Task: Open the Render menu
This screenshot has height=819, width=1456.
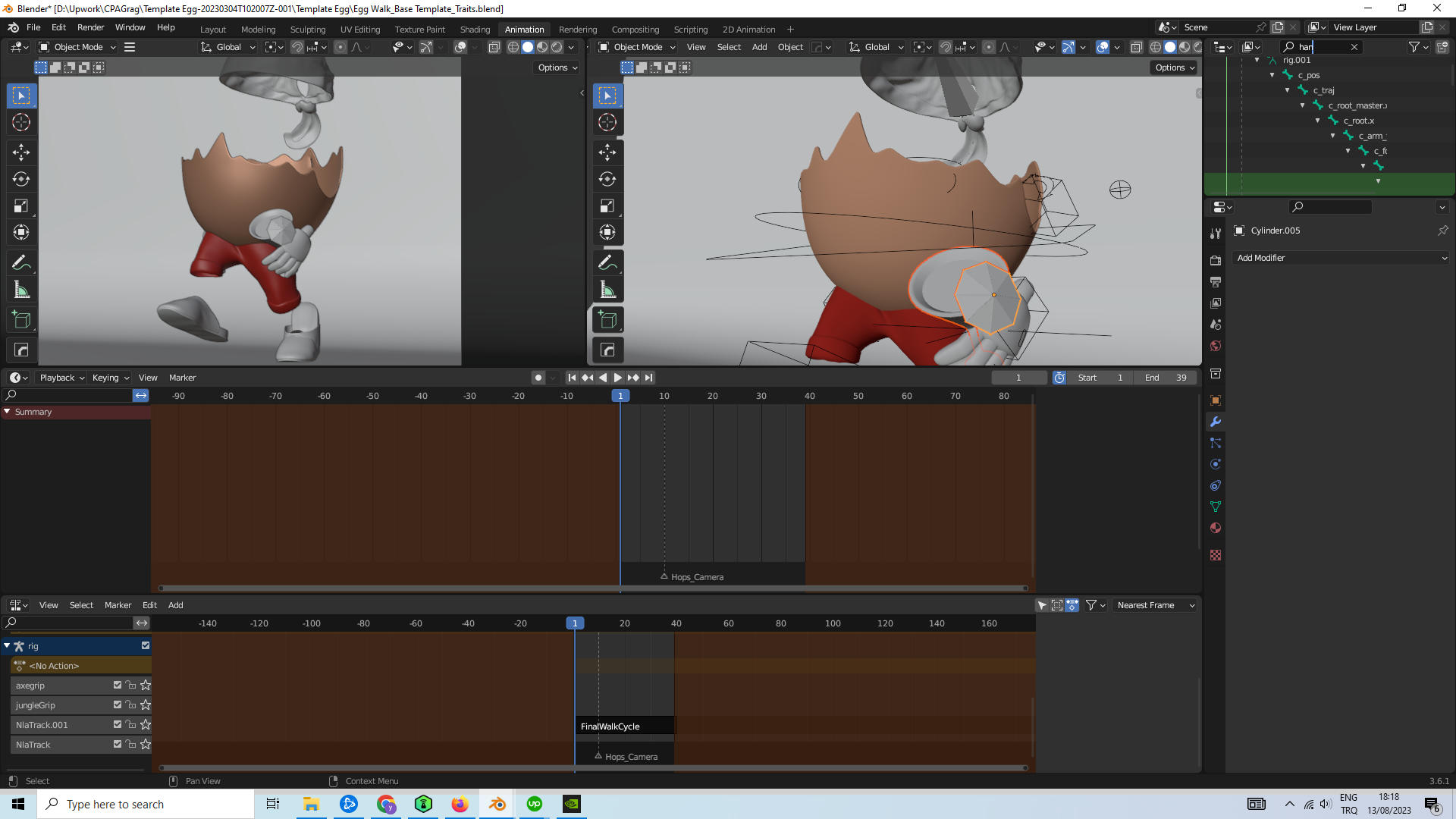Action: pyautogui.click(x=90, y=27)
